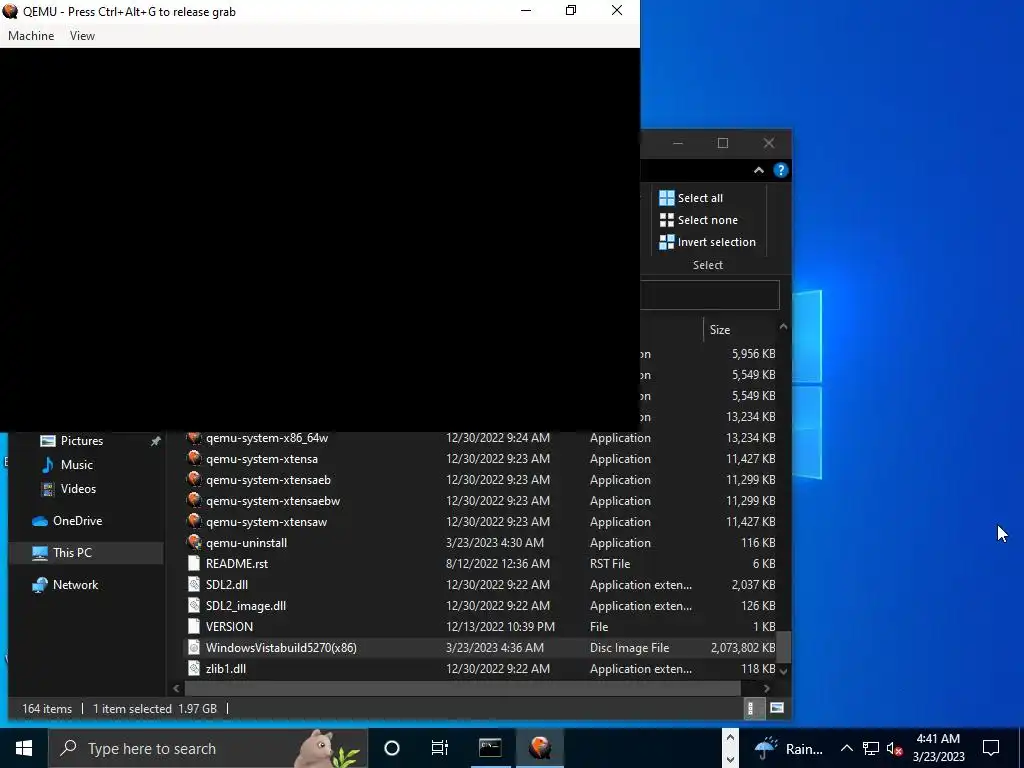
Task: Click the 3/23/2023 4:30 AM date cell
Action: tap(494, 543)
